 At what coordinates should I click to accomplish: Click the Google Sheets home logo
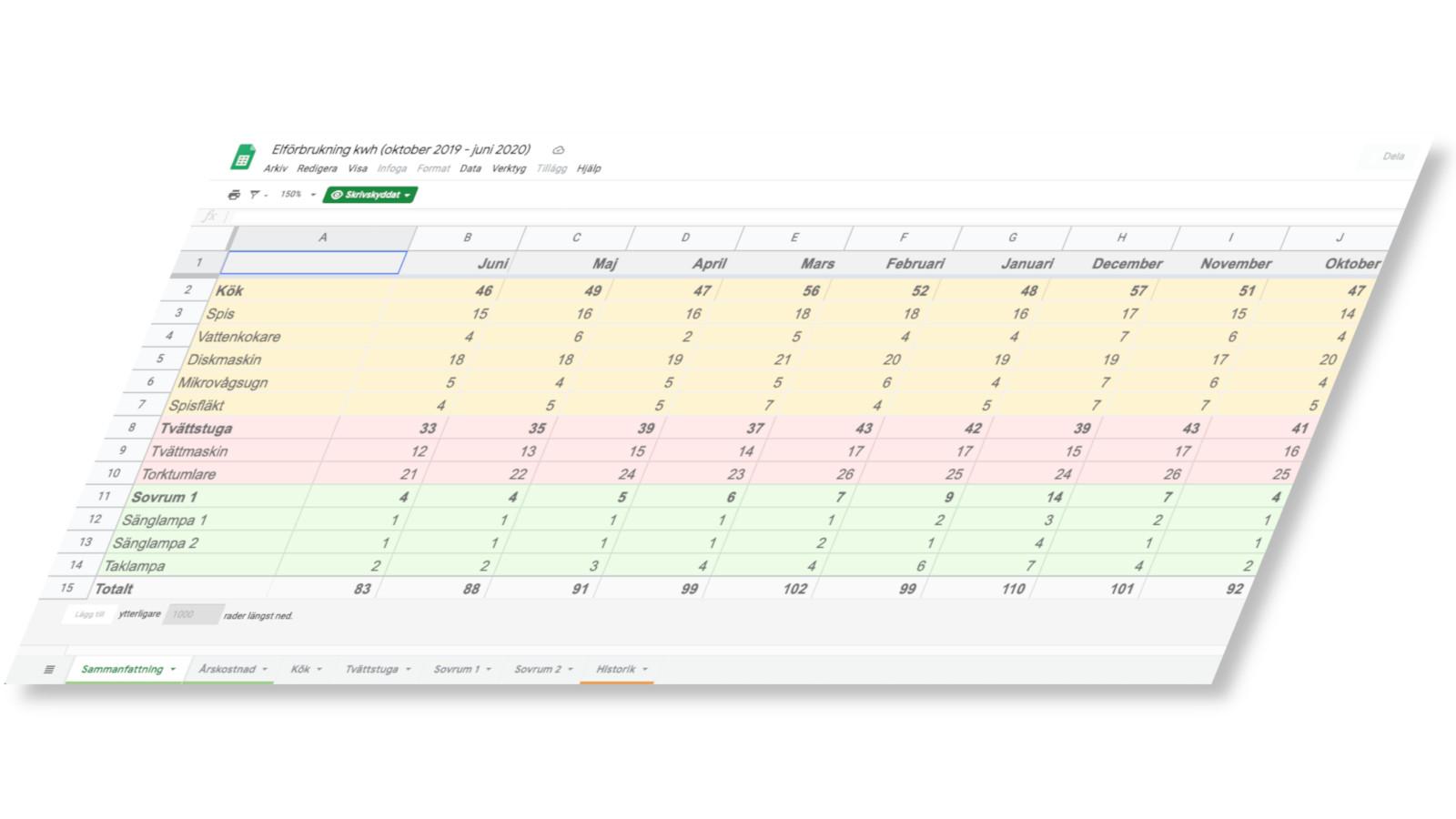[243, 157]
